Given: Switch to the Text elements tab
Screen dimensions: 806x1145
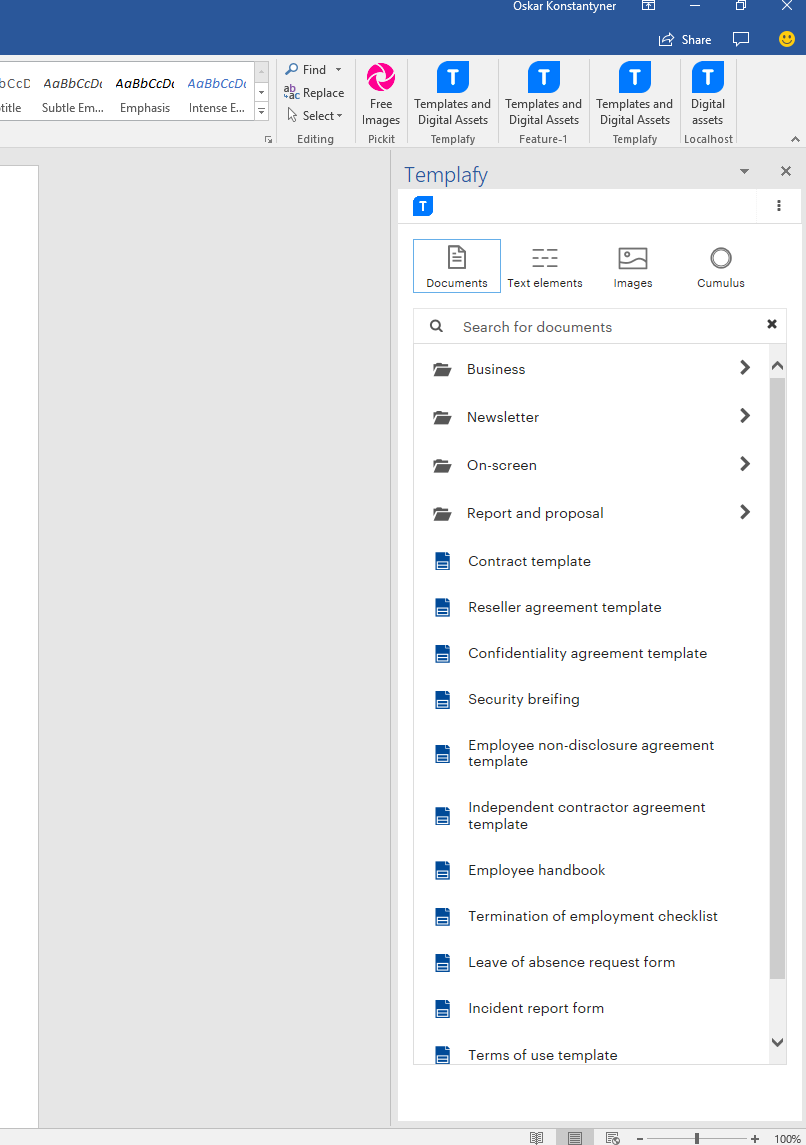Looking at the screenshot, I should coord(545,266).
